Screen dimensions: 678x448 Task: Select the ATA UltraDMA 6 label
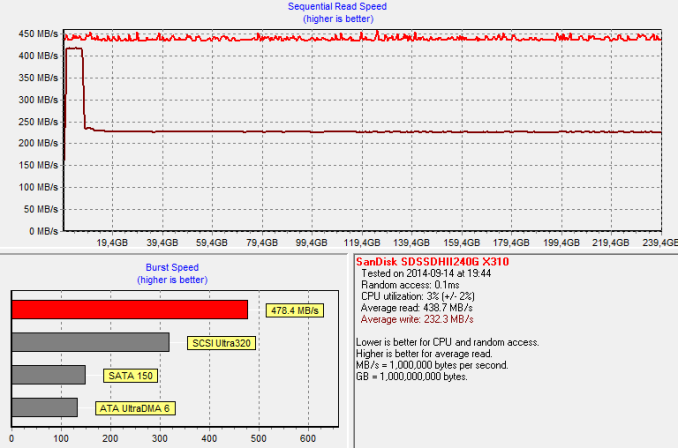coord(135,408)
